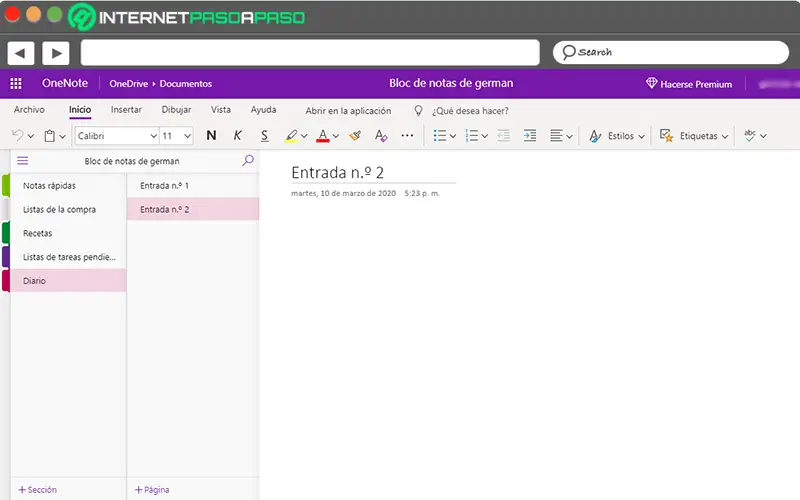This screenshot has height=500, width=800.
Task: Toggle underline with the S button
Action: (264, 136)
